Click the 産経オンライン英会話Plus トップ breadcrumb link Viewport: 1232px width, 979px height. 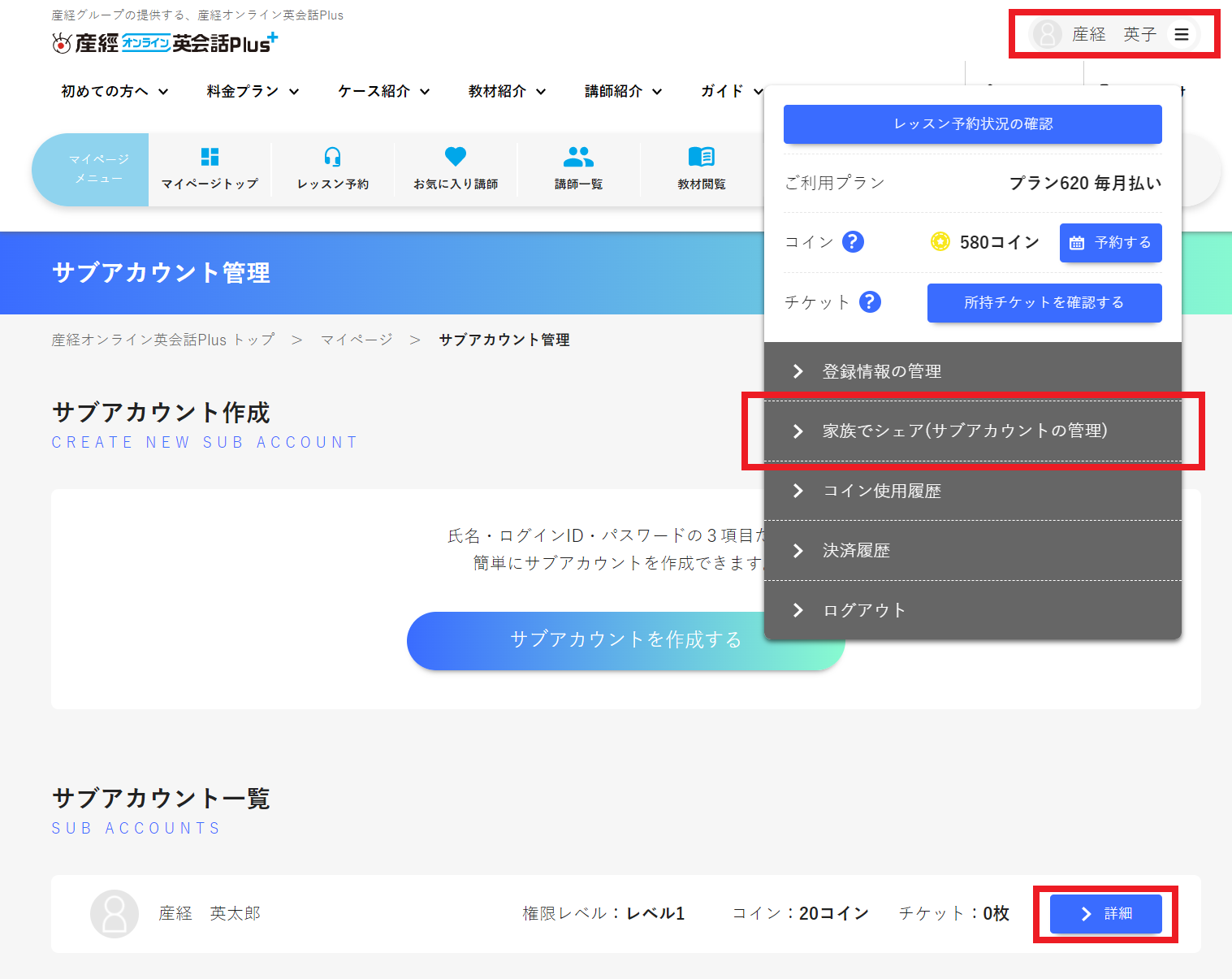(x=162, y=340)
